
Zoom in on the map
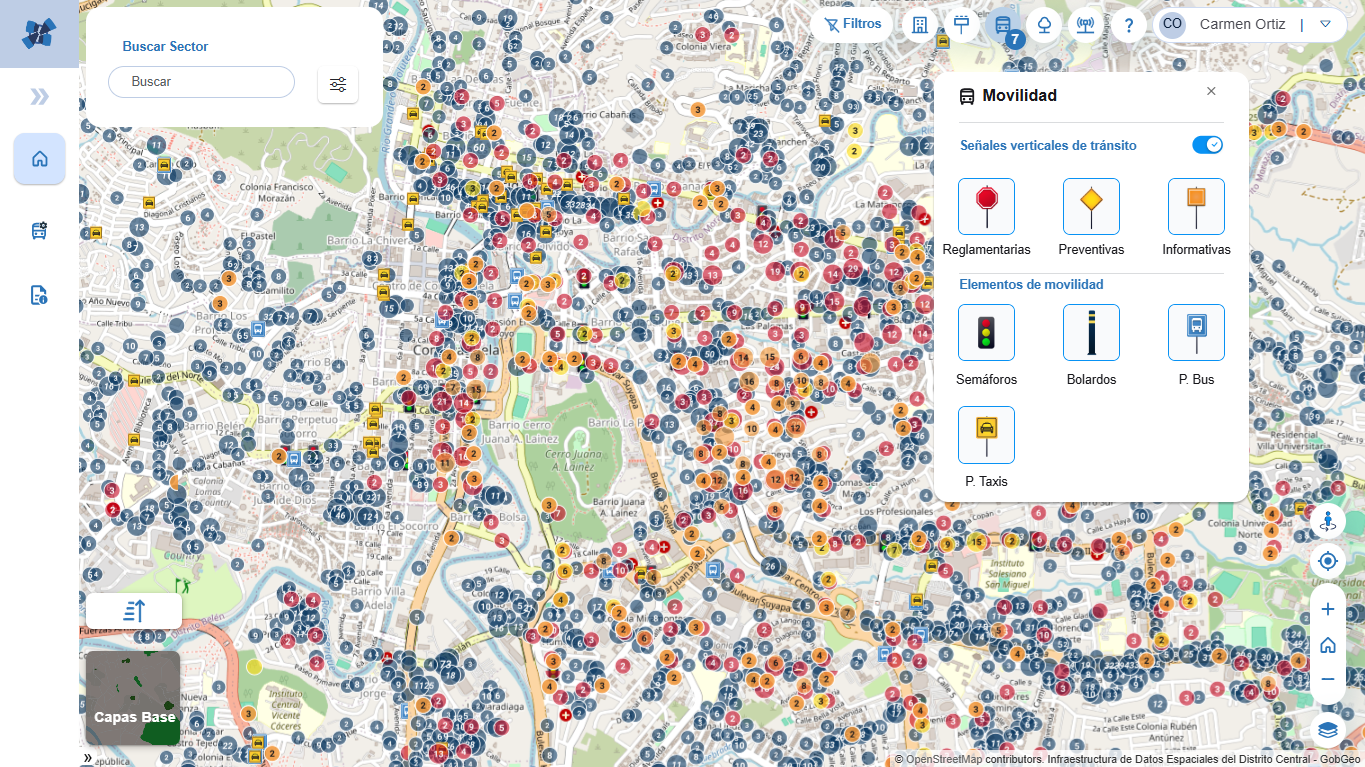[1327, 609]
